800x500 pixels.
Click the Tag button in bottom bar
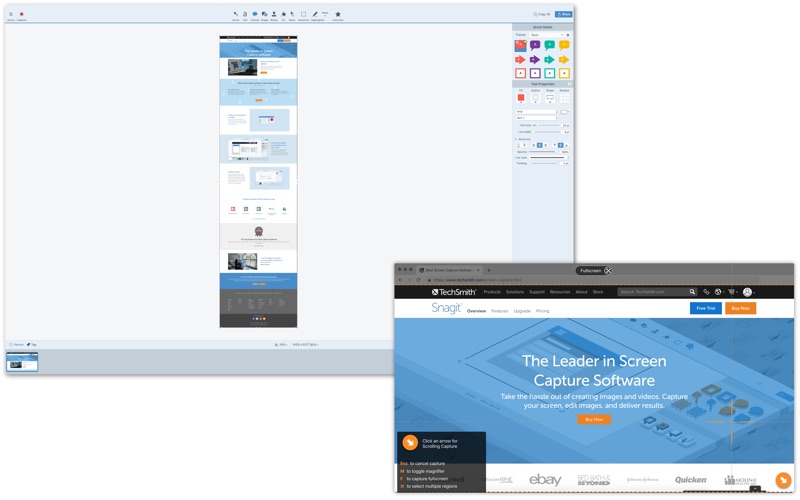32,345
